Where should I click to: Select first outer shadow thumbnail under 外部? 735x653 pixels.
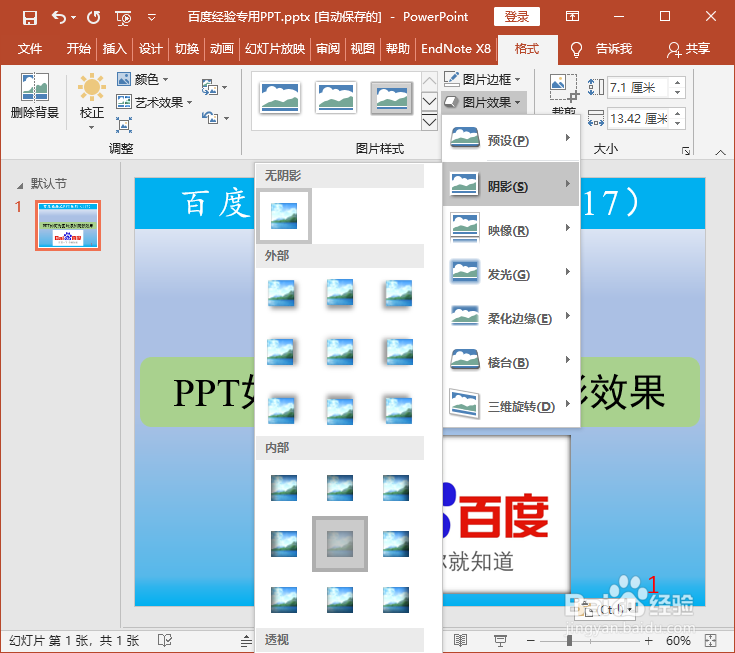pos(281,293)
